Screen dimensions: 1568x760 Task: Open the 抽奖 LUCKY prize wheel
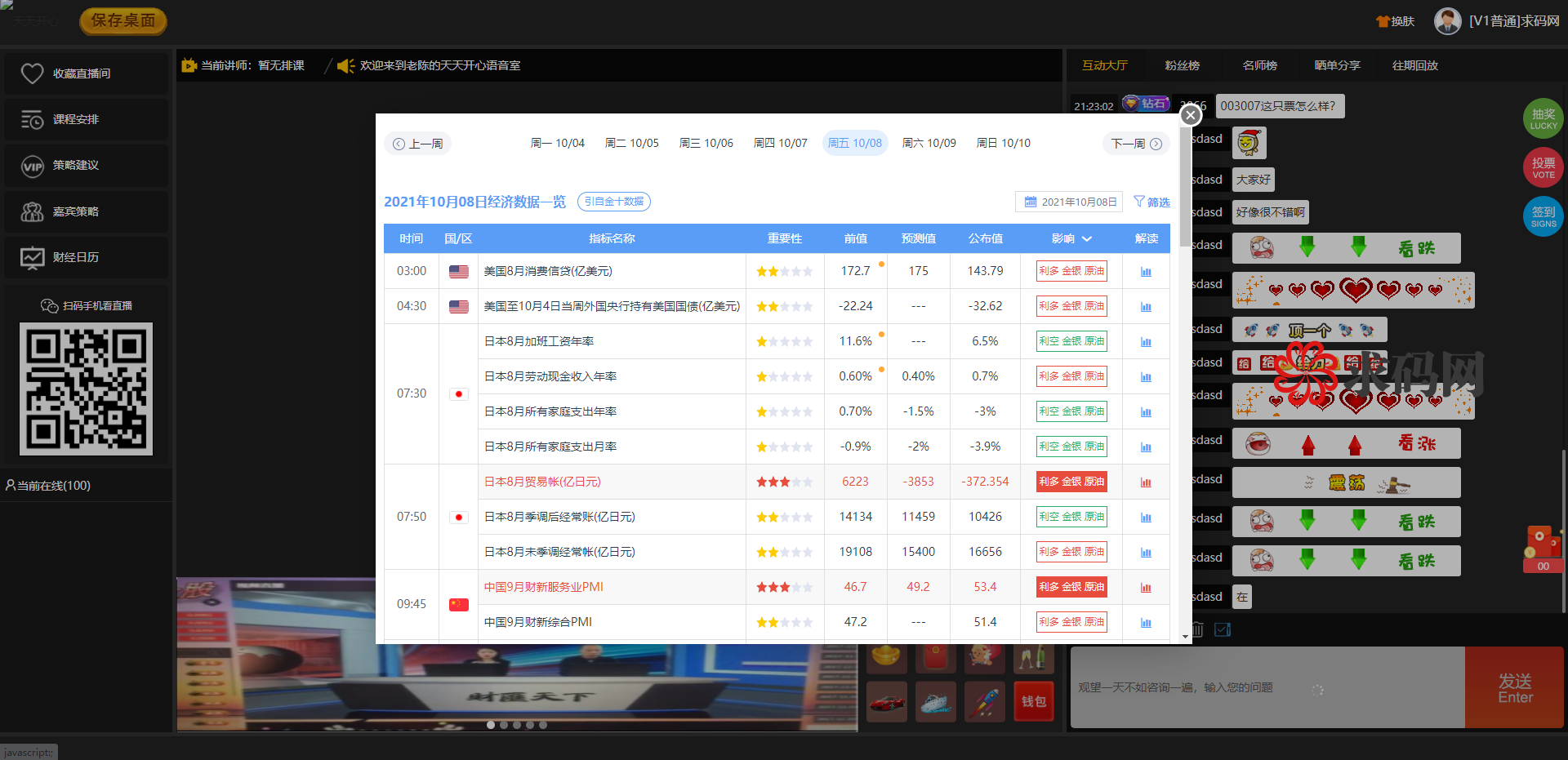click(1543, 118)
